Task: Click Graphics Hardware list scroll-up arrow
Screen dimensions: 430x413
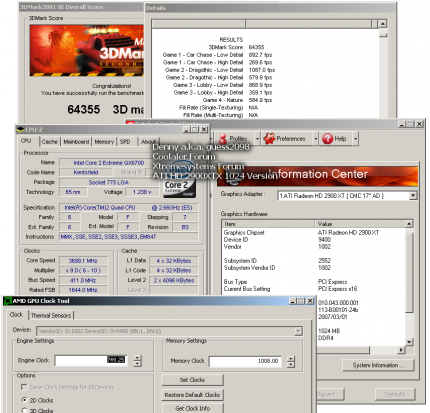Action: click(x=409, y=223)
